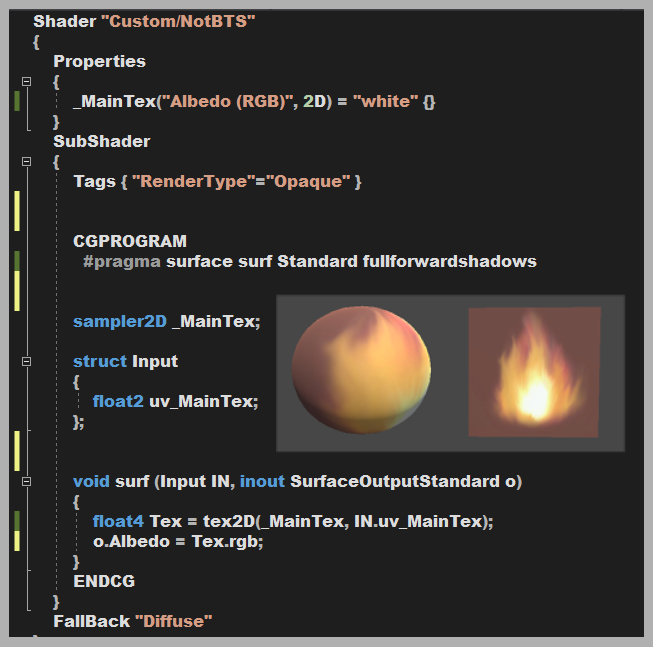Viewport: 653px width, 647px height.
Task: Click the "Opaque" string
Action: pos(308,182)
